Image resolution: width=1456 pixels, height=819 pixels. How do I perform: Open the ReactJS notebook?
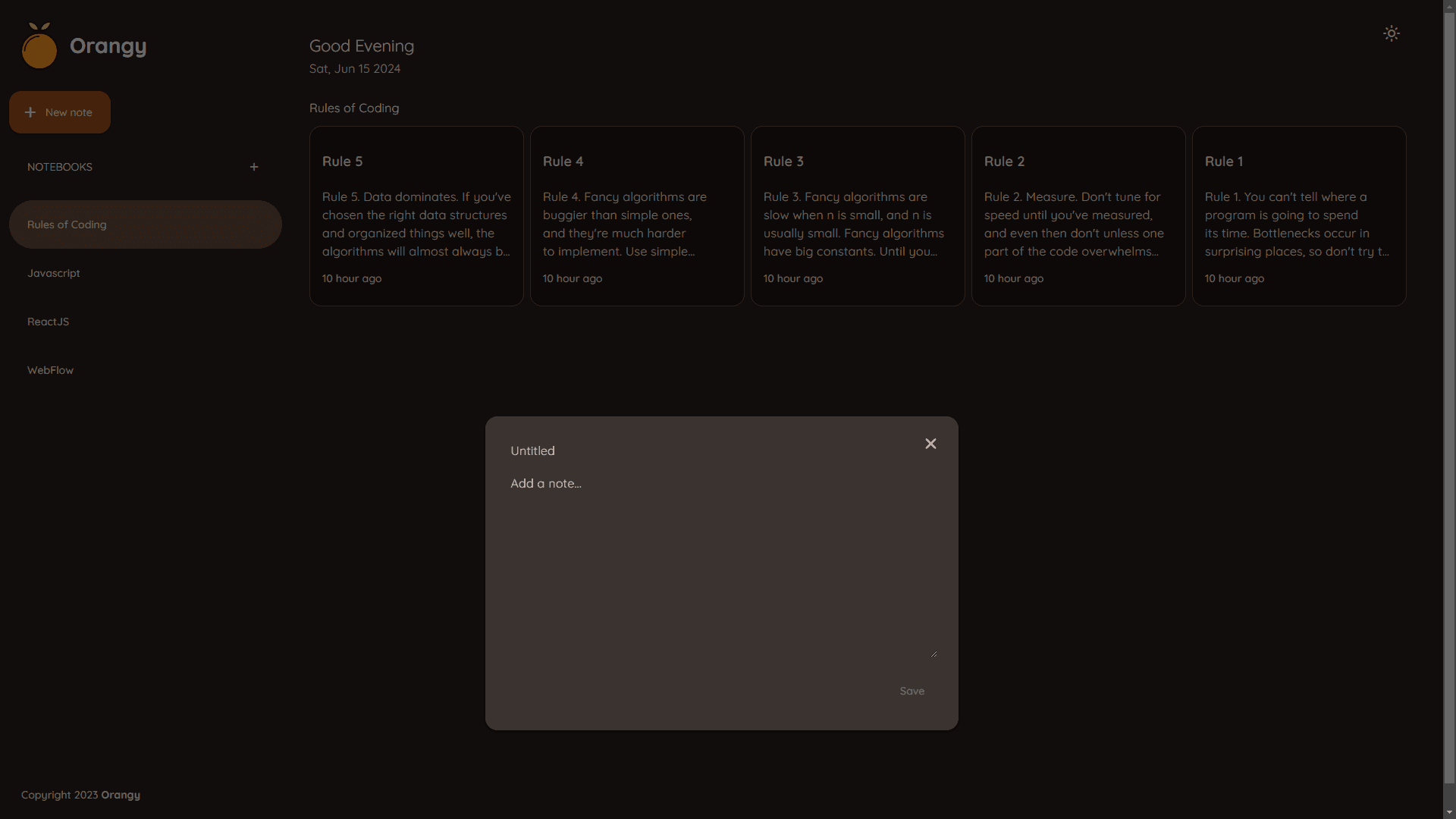[x=49, y=322]
